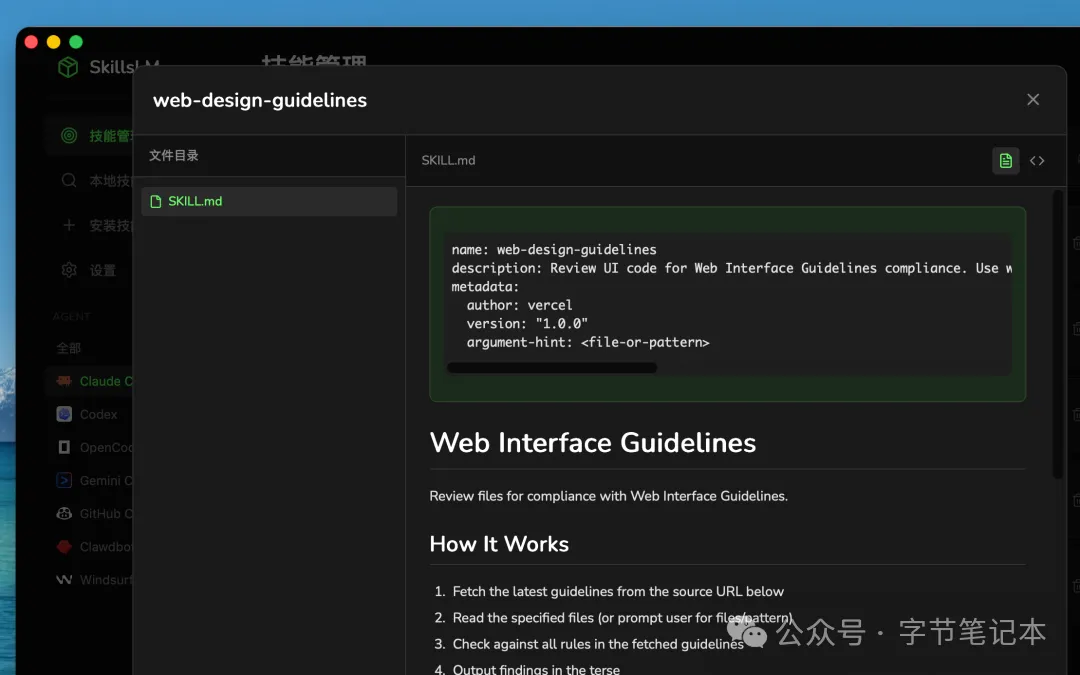Click the 文件目录 panel header
This screenshot has height=675, width=1080.
click(x=174, y=155)
